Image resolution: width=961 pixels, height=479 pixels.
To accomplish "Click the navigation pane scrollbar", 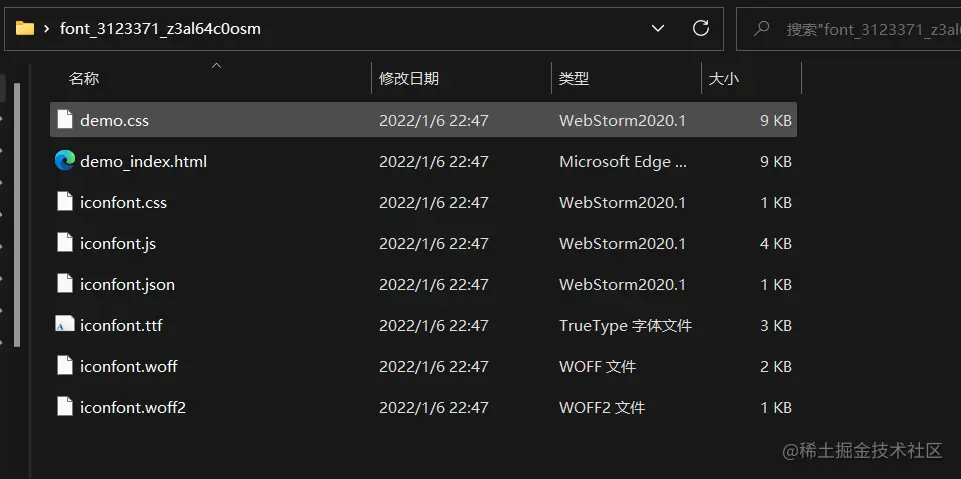I will pyautogui.click(x=17, y=214).
